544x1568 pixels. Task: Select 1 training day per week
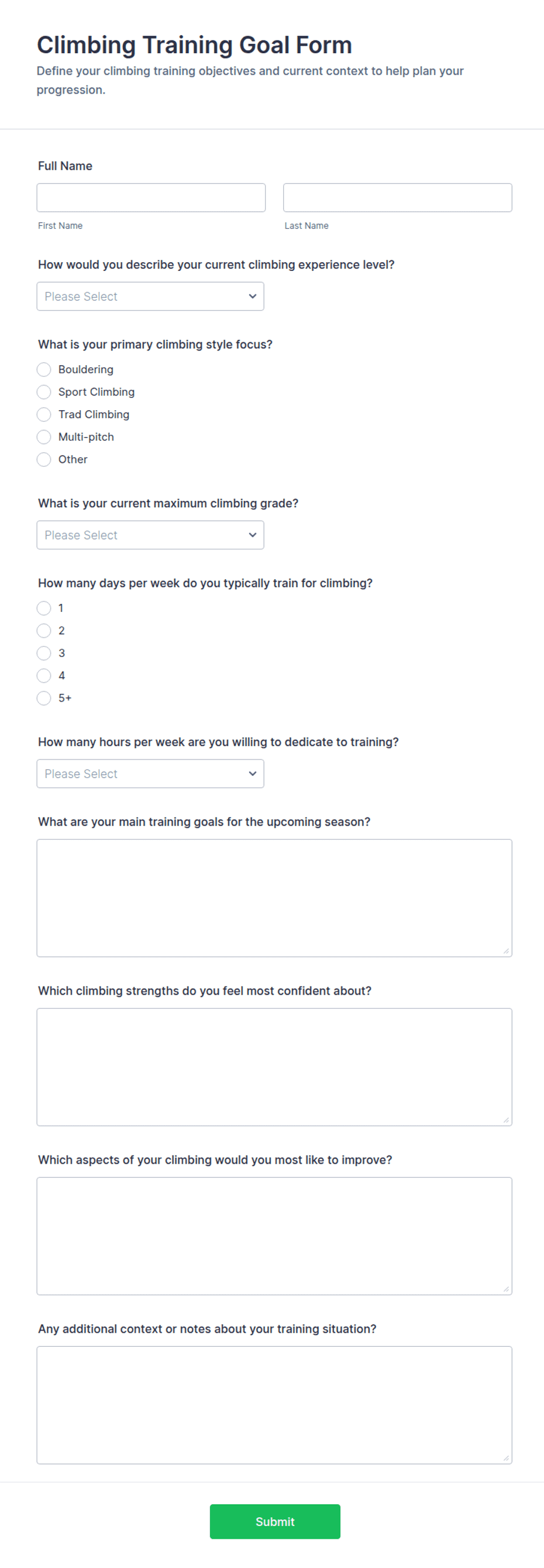pos(44,608)
